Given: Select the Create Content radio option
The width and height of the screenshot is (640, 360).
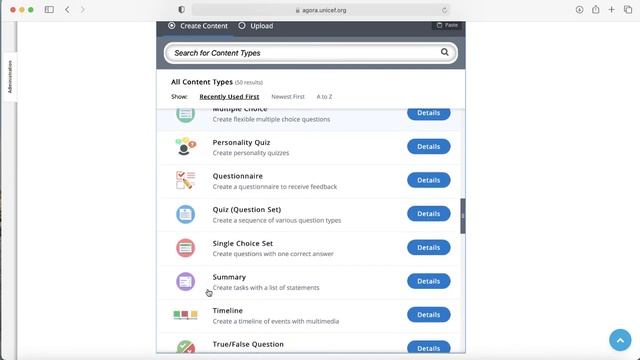Looking at the screenshot, I should [x=198, y=26].
